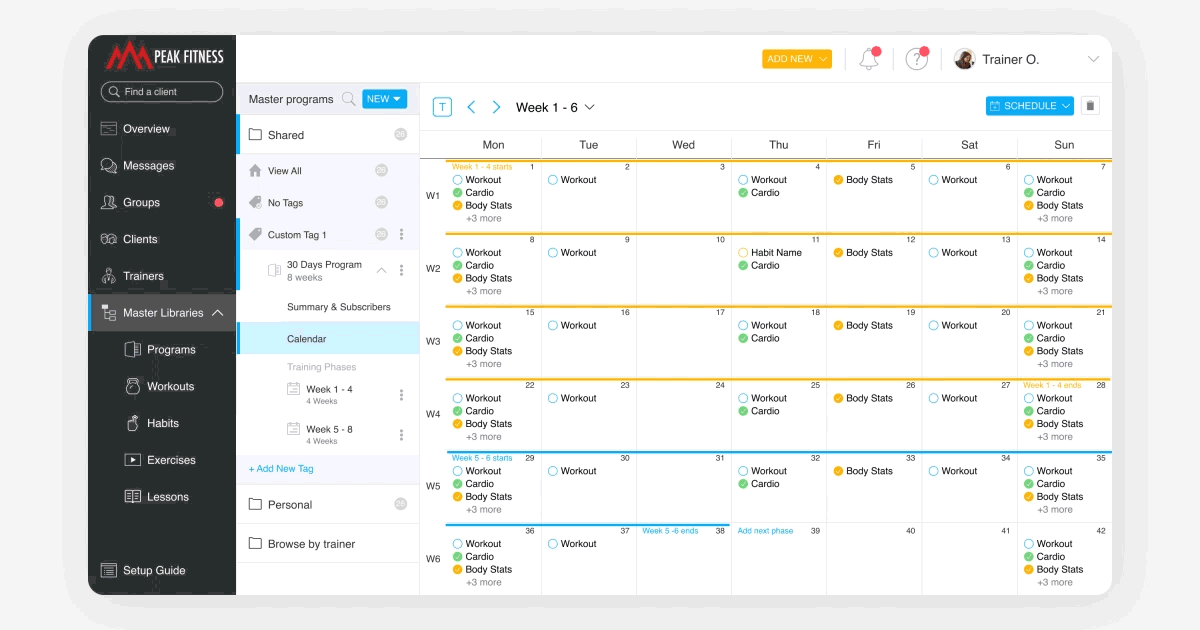Click the notification bell icon
The width and height of the screenshot is (1200, 630).
(868, 60)
